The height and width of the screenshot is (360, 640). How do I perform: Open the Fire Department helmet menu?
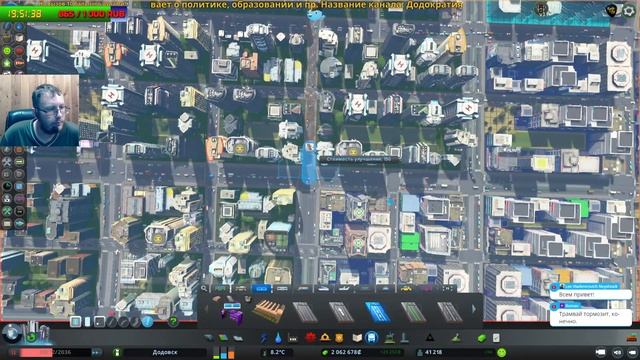point(325,338)
